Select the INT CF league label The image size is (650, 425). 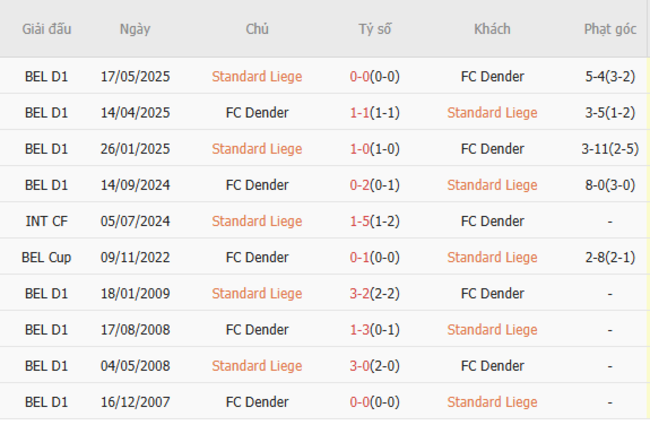click(46, 221)
